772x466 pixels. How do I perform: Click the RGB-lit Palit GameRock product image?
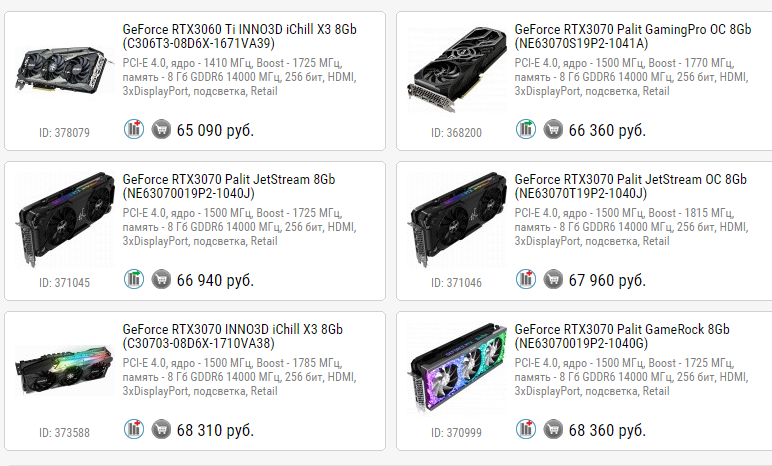(454, 370)
